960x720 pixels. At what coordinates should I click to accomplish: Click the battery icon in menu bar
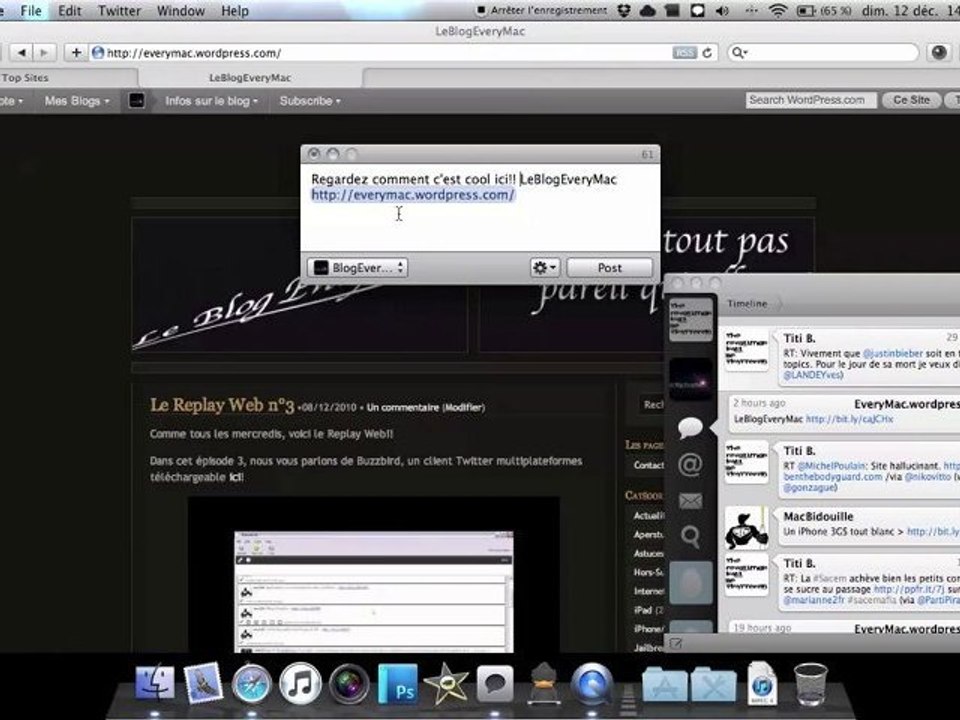tap(806, 11)
